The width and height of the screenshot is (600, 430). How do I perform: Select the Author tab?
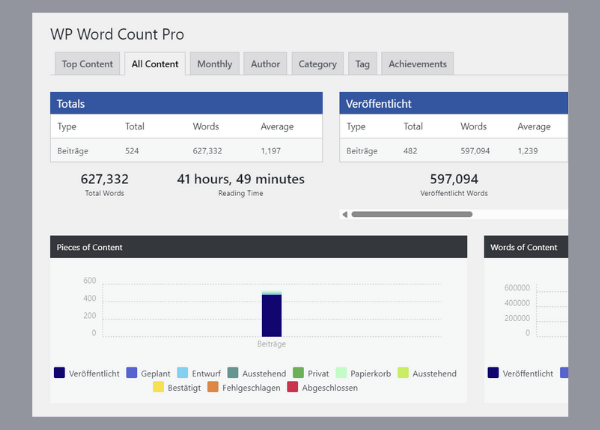click(265, 64)
